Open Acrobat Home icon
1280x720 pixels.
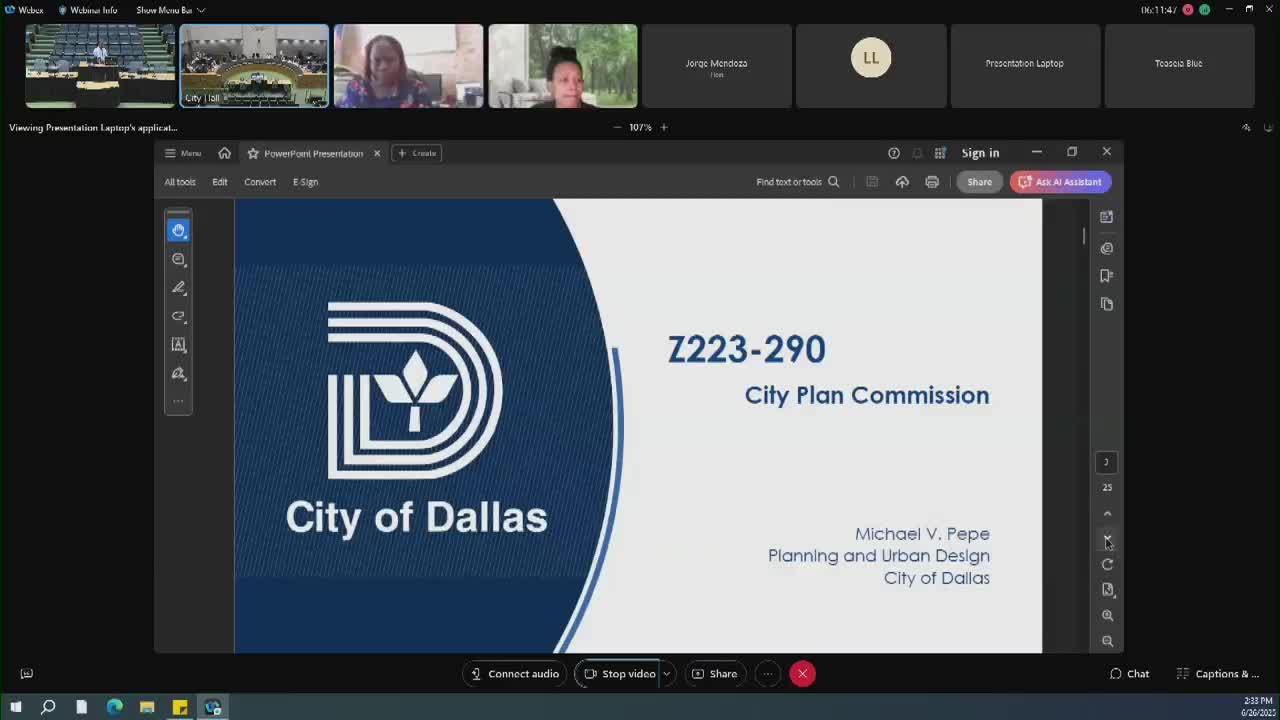click(x=224, y=153)
